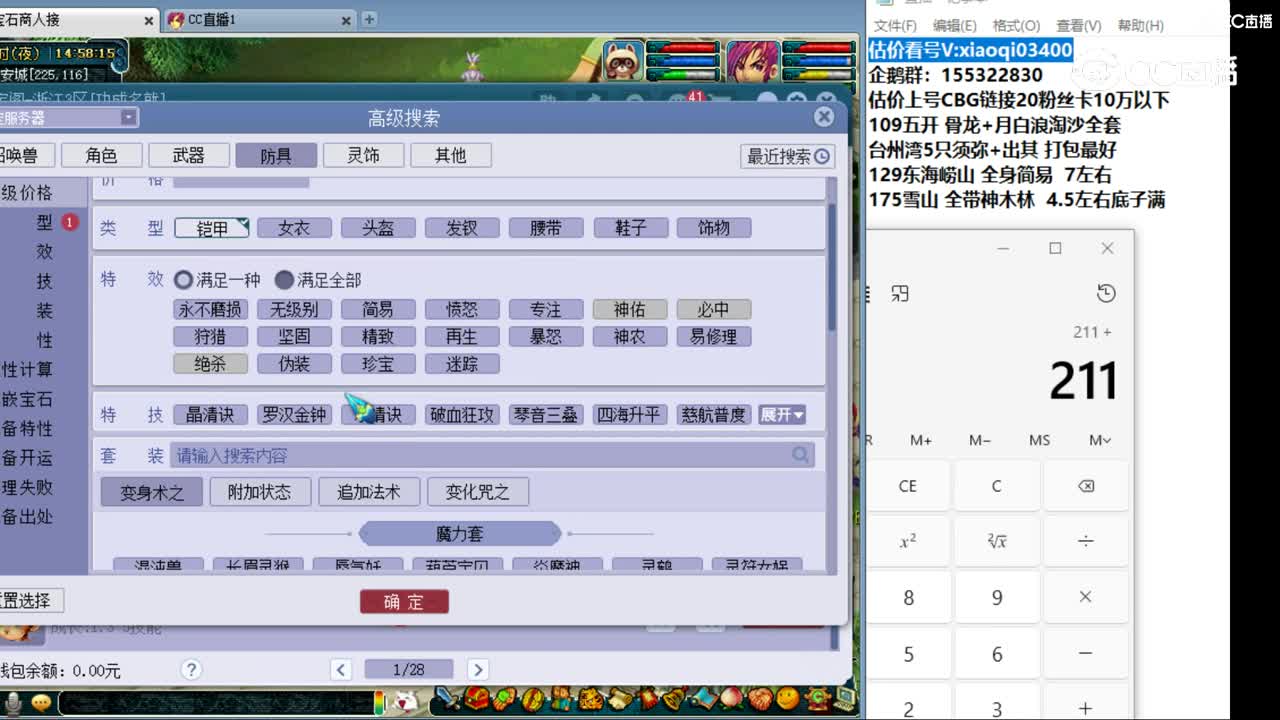The image size is (1280, 720).
Task: Enable the 无级别 special effect filter
Action: (x=294, y=309)
